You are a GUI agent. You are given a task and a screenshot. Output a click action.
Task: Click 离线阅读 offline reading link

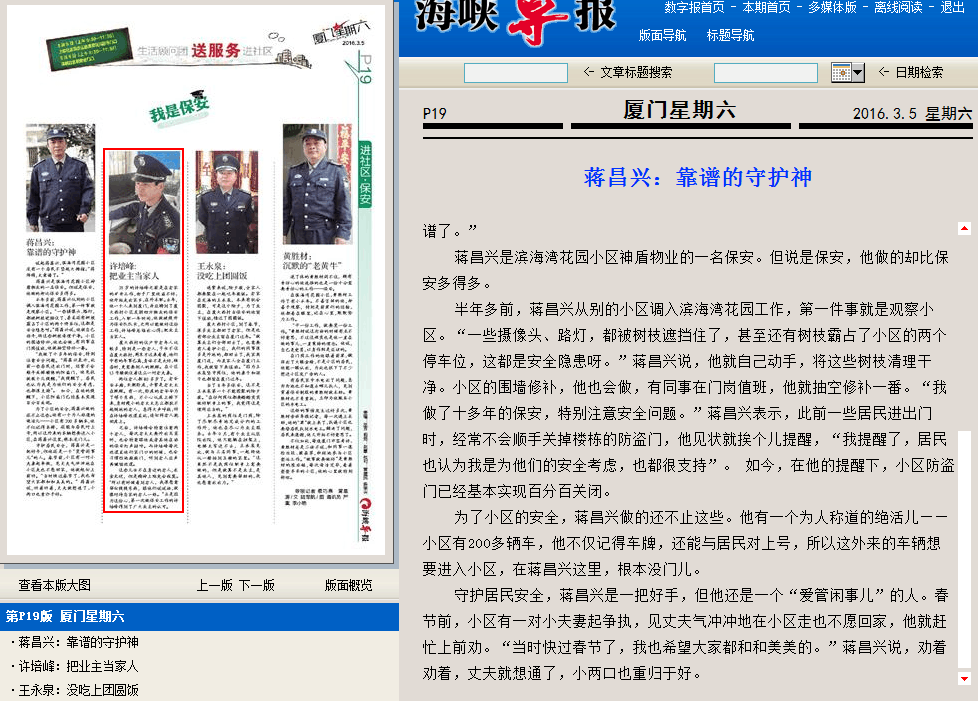click(x=898, y=8)
